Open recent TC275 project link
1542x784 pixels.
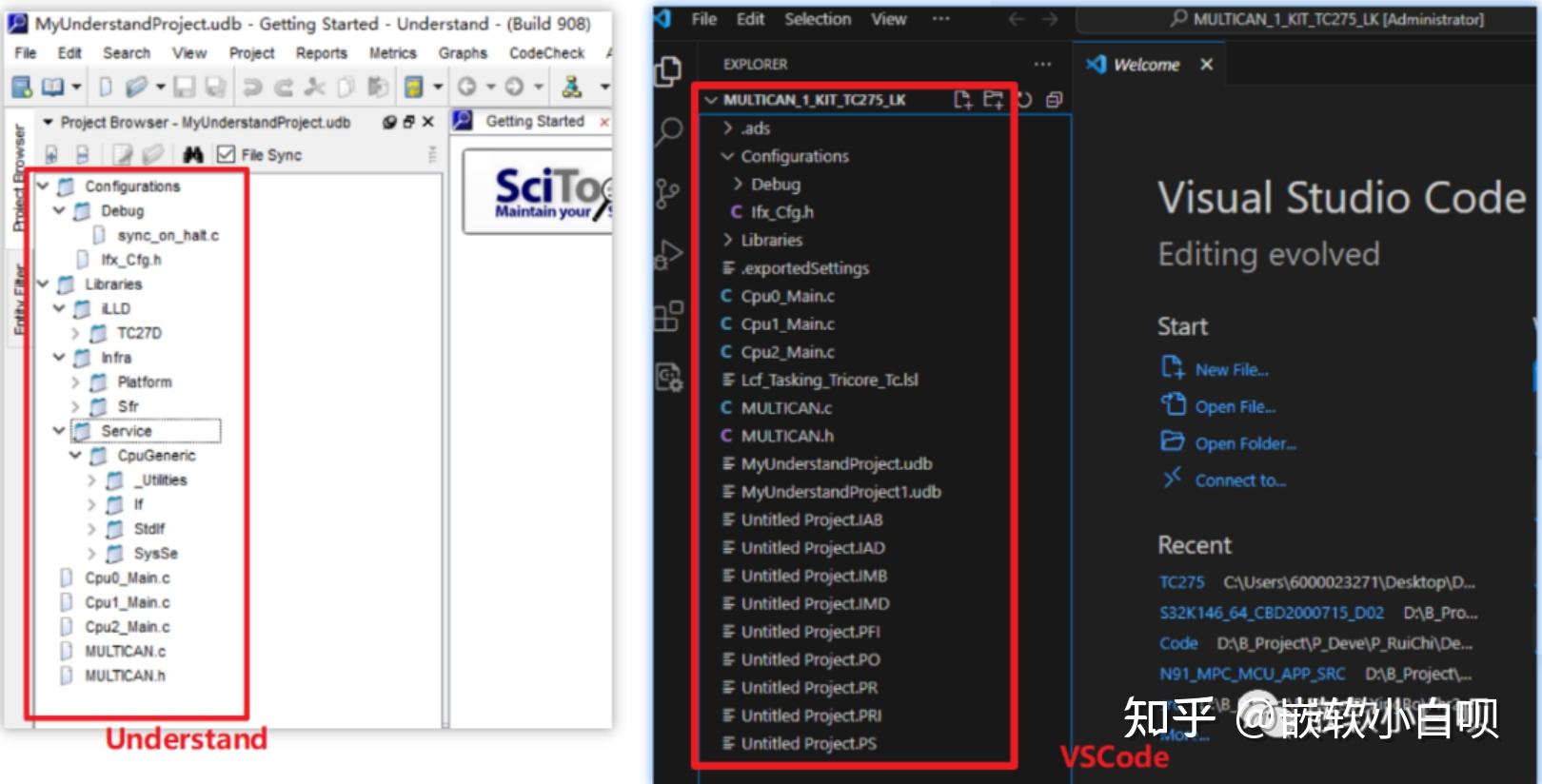click(x=1181, y=582)
